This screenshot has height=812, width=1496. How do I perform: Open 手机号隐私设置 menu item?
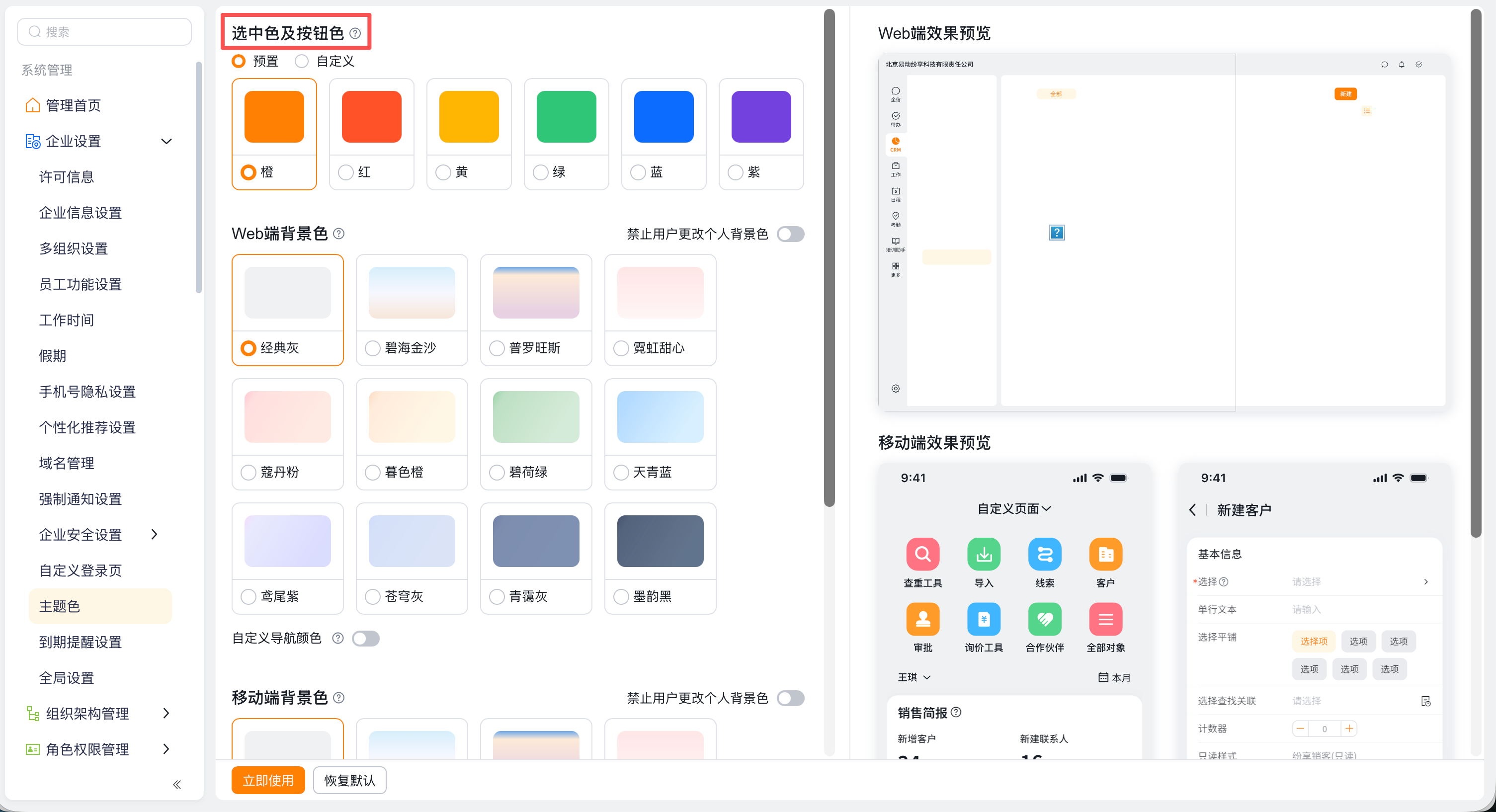87,392
